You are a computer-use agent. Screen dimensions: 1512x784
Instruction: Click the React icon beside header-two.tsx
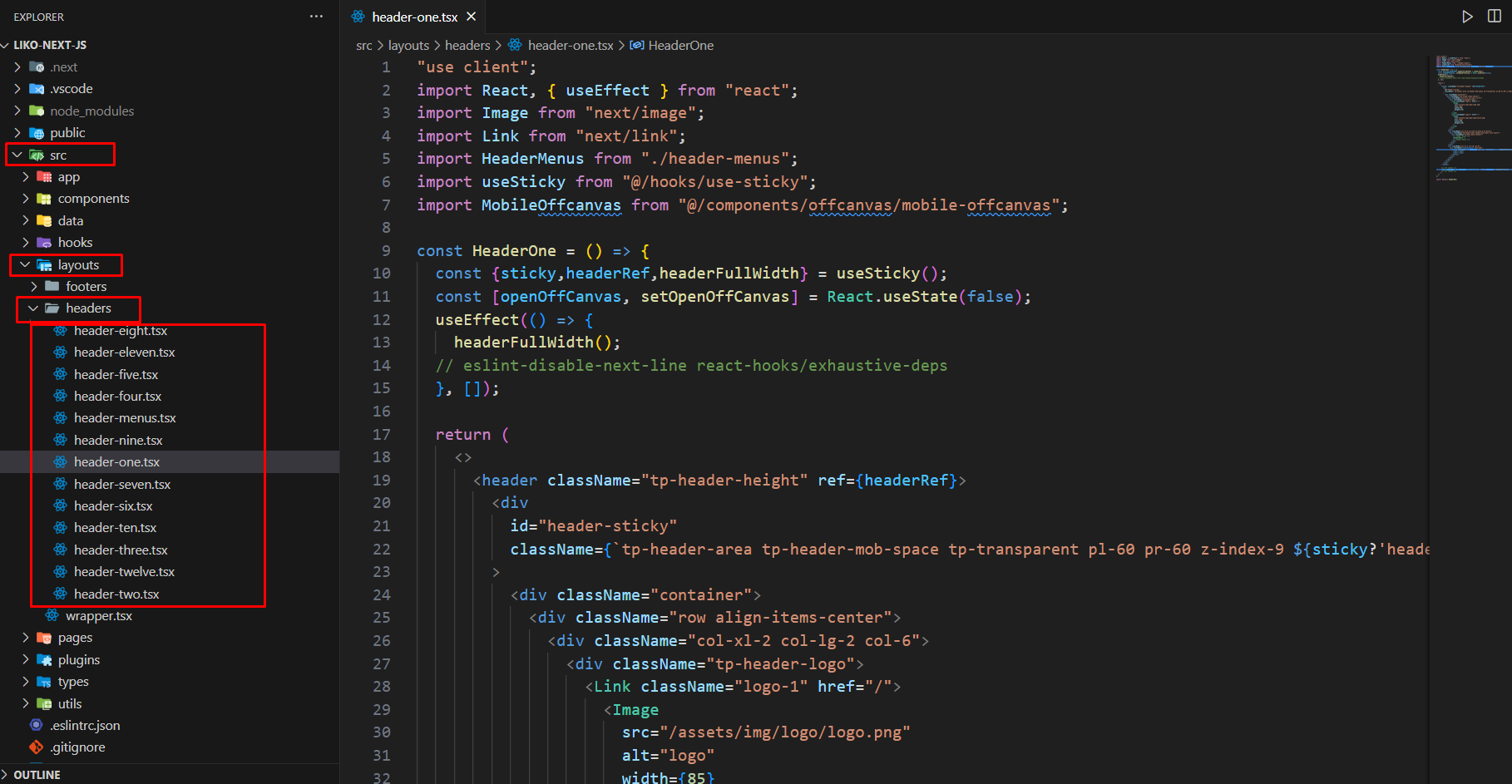click(x=61, y=594)
